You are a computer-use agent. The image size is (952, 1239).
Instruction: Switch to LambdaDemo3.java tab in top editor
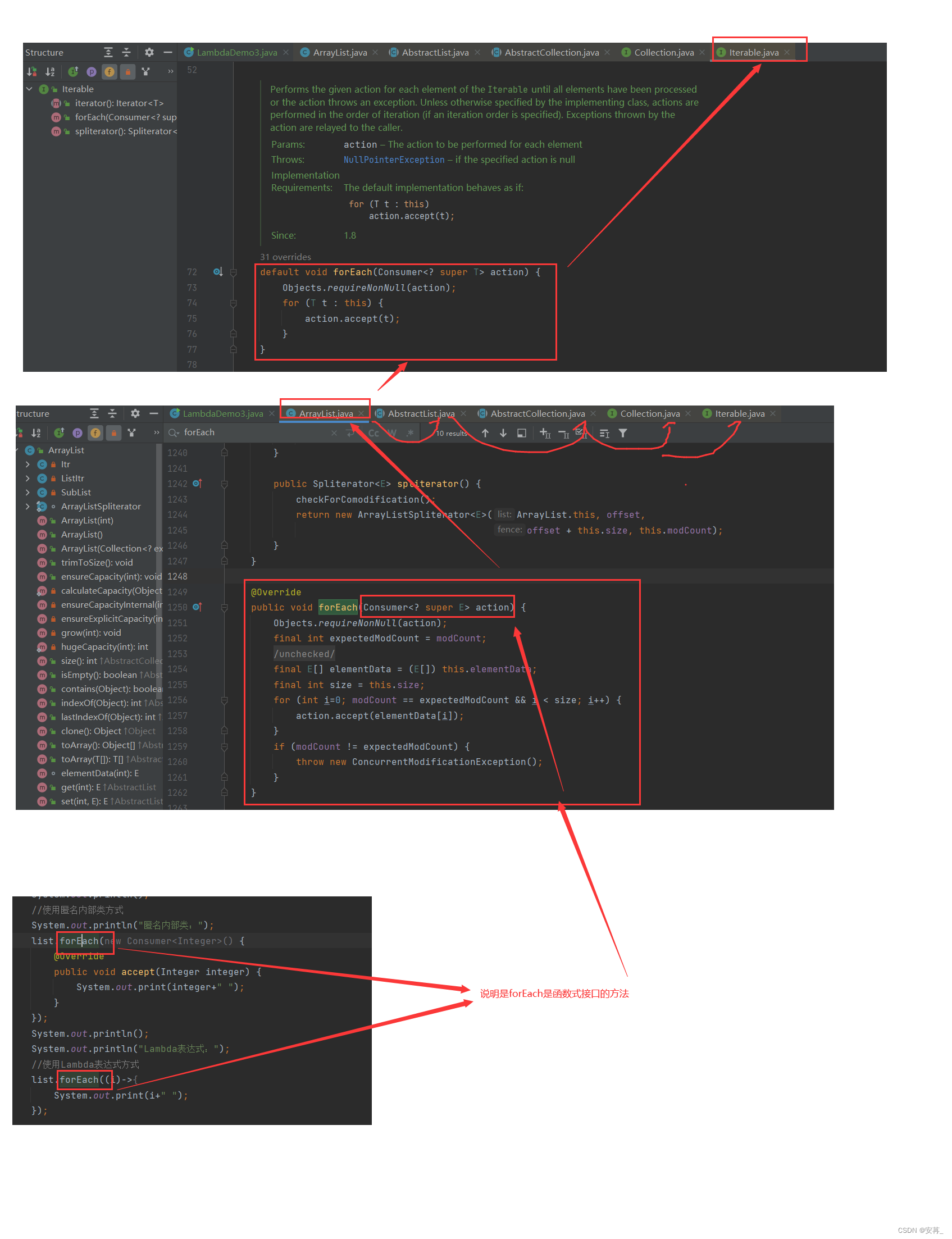[236, 52]
